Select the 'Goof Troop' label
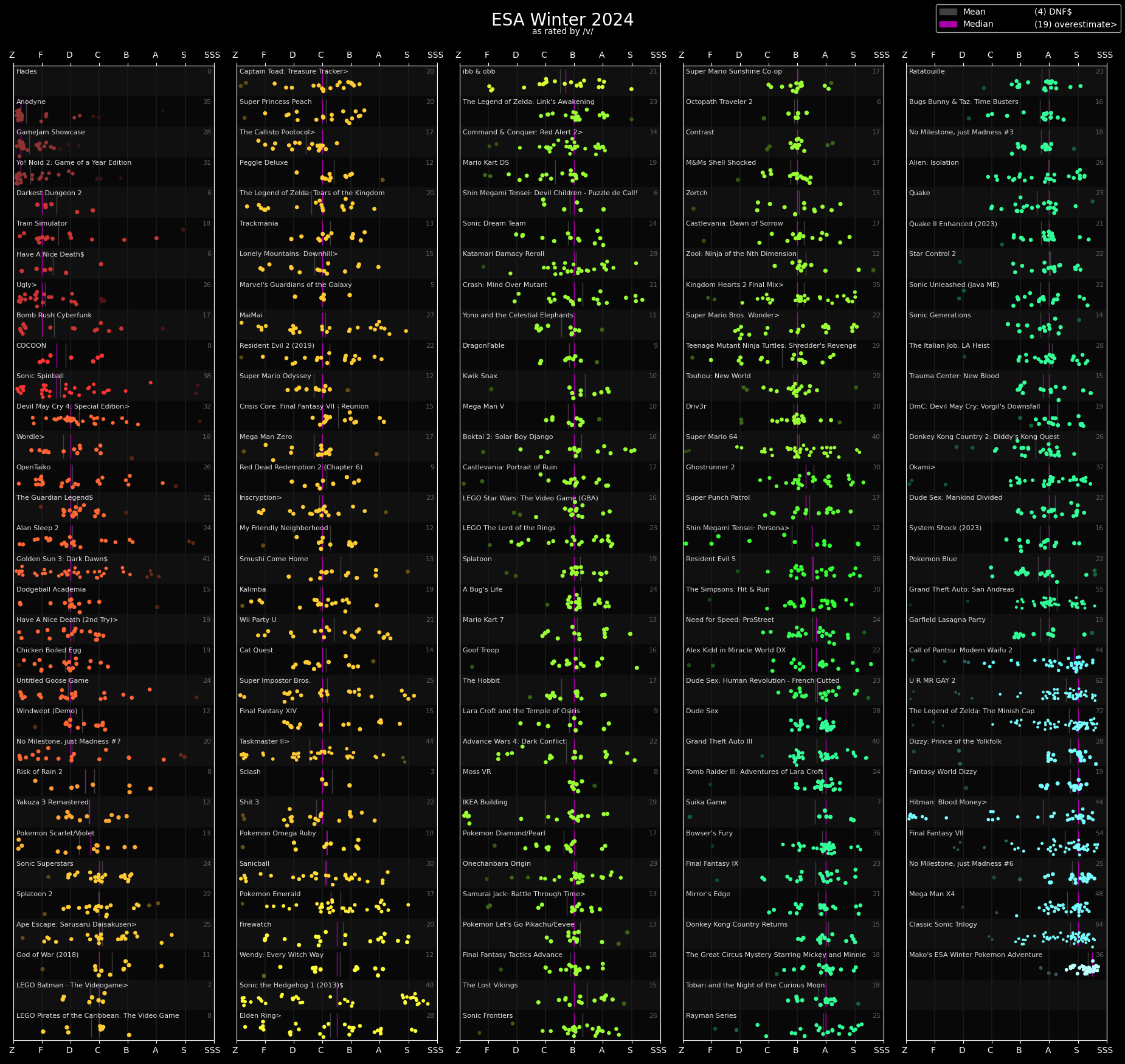 (x=480, y=651)
